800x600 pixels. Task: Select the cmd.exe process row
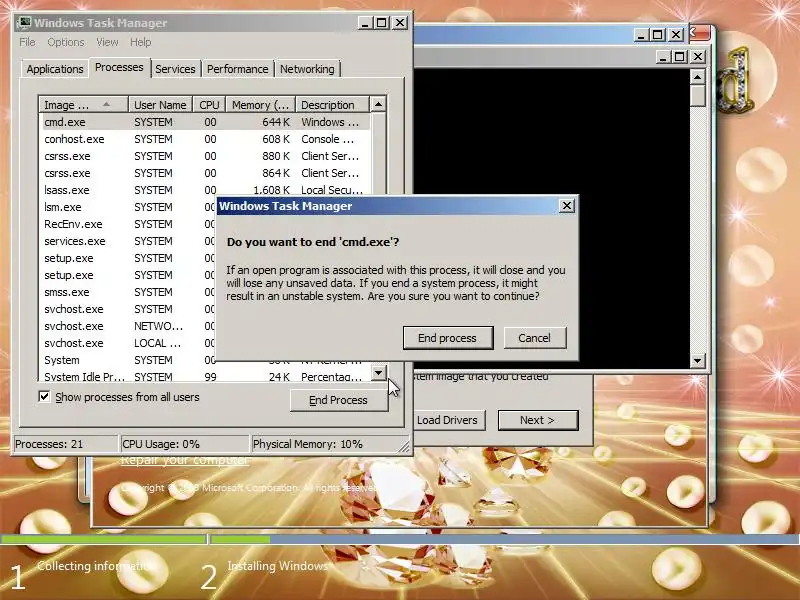click(x=204, y=122)
